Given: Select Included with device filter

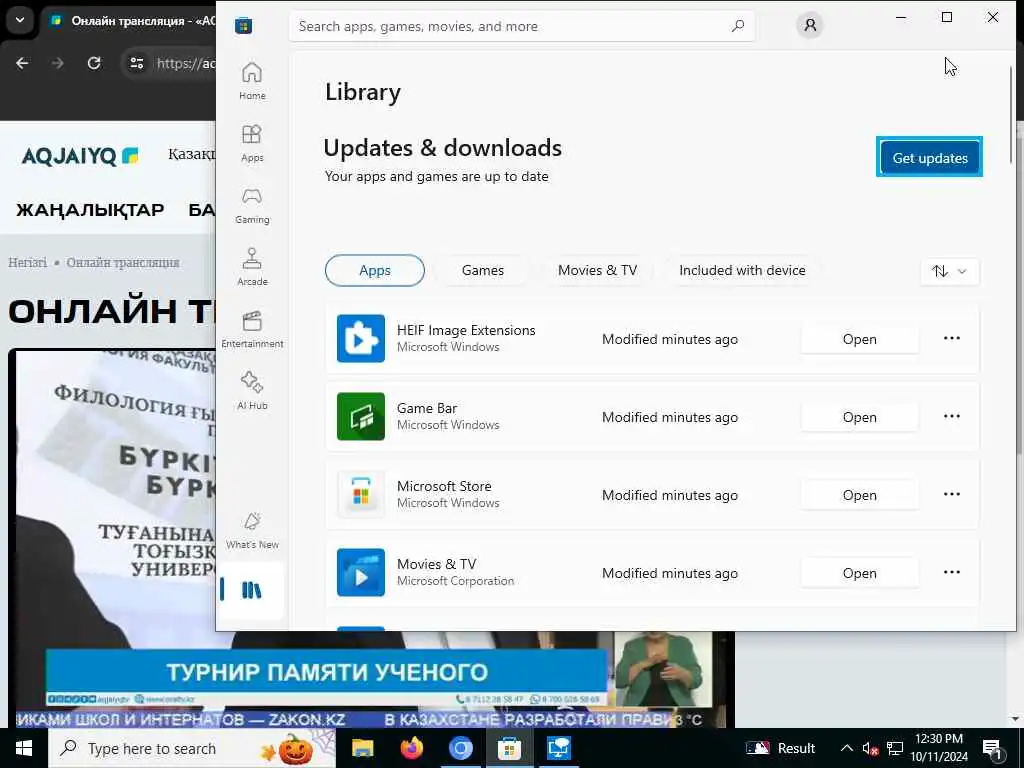Looking at the screenshot, I should [742, 270].
